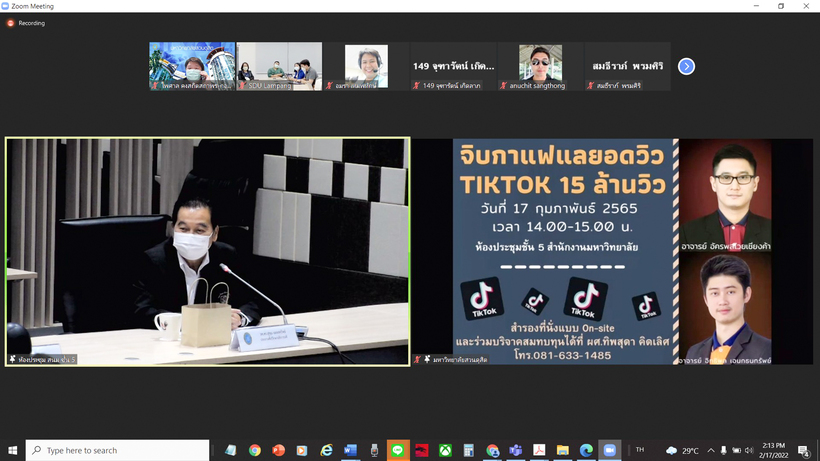Open the voice recorder microphone taskbar icon
The image size is (820, 461).
pos(374,450)
